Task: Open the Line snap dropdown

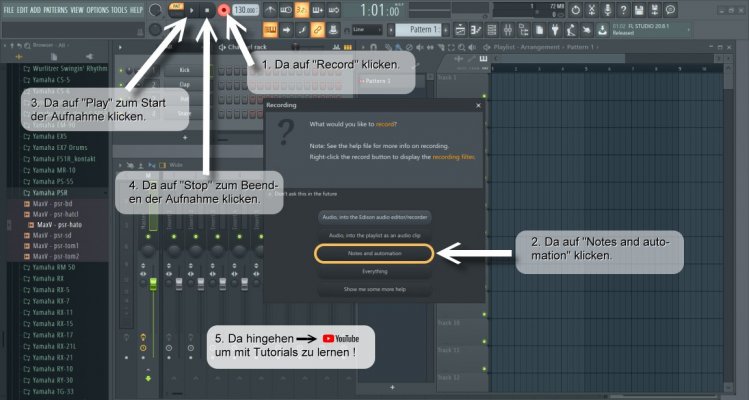Action: coord(367,30)
